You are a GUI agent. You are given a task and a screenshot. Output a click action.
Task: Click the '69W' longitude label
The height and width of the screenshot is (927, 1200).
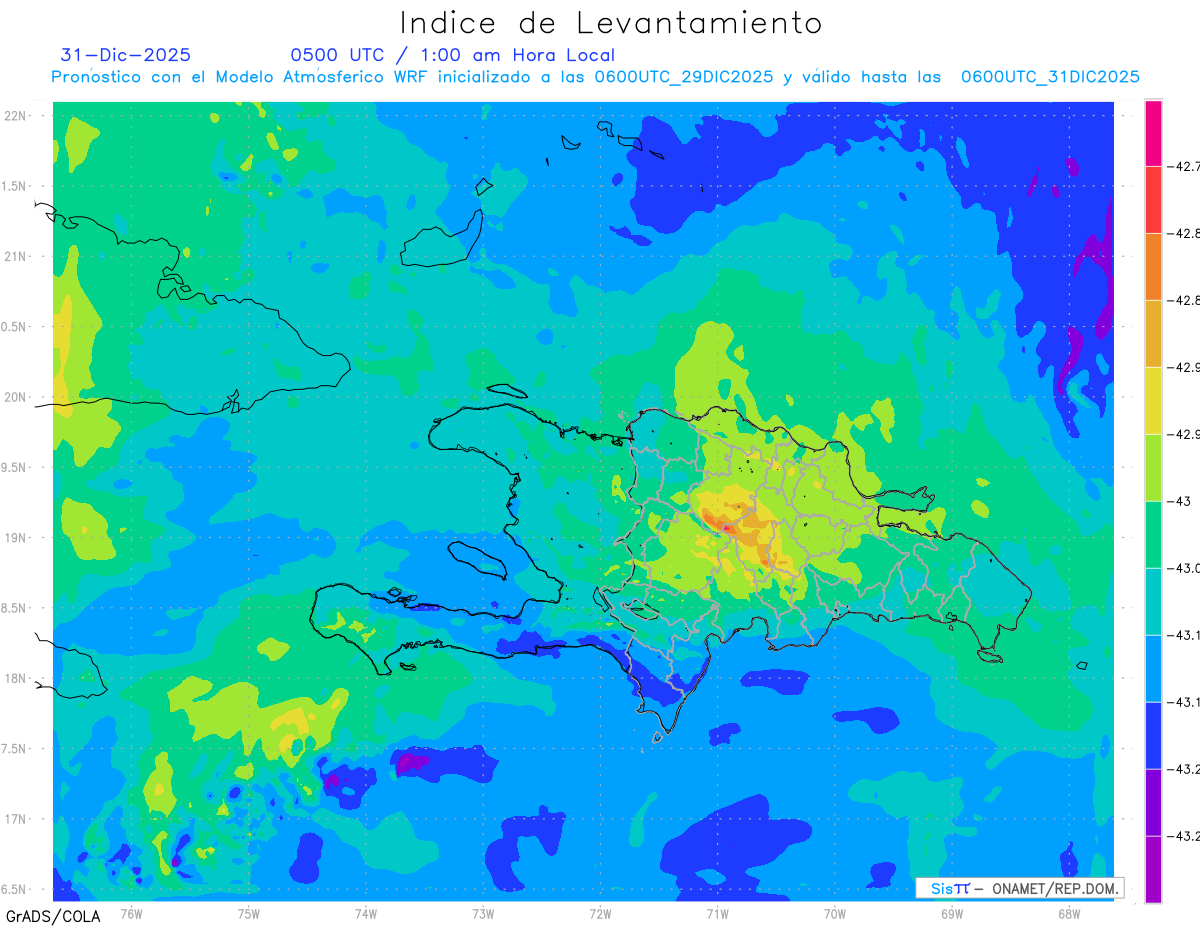[x=952, y=913]
